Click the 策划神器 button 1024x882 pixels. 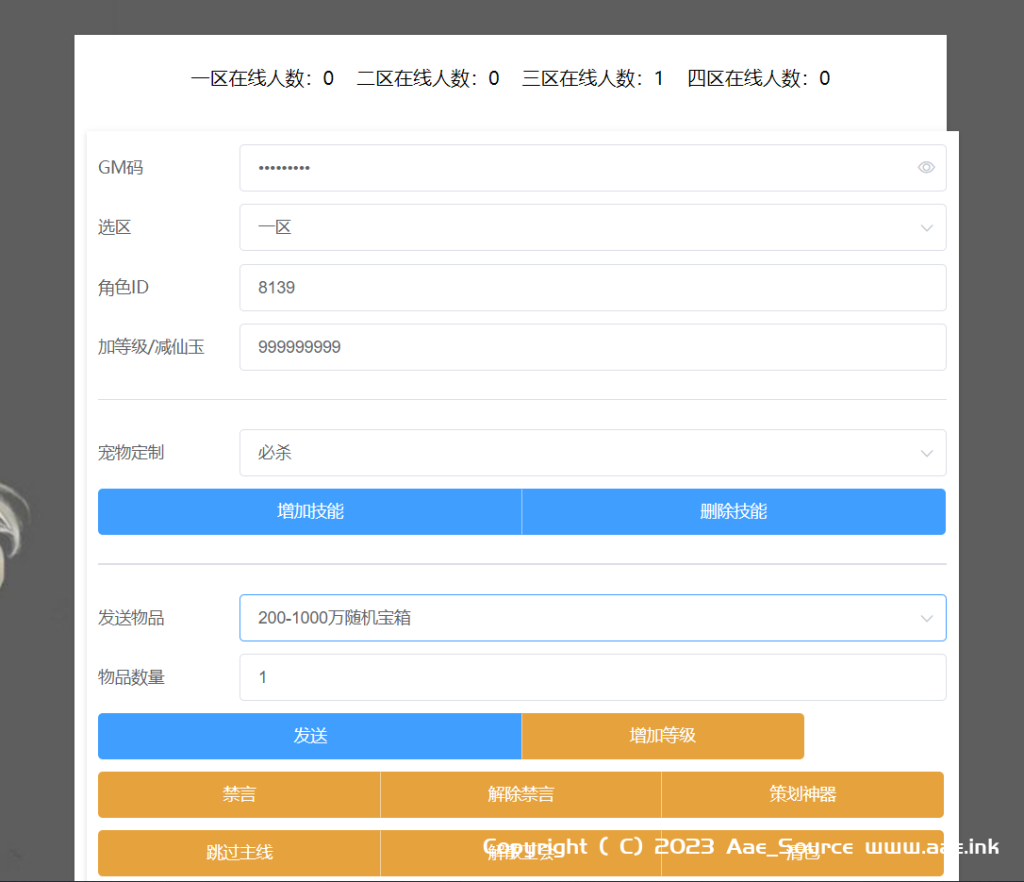(x=802, y=795)
